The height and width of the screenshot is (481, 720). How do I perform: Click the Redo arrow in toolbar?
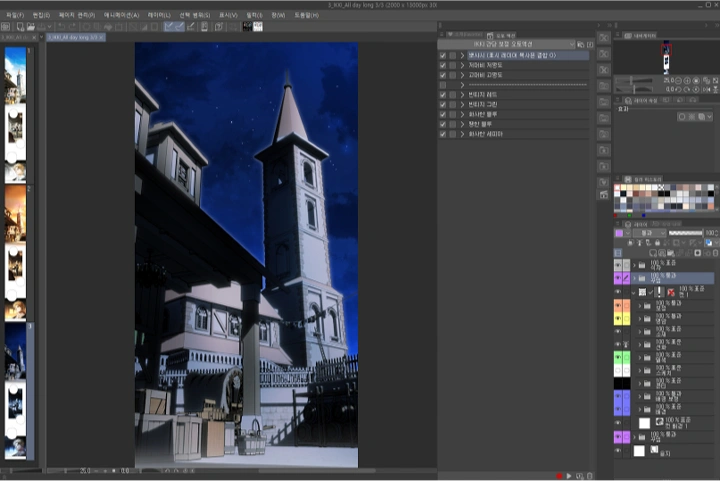(x=72, y=27)
